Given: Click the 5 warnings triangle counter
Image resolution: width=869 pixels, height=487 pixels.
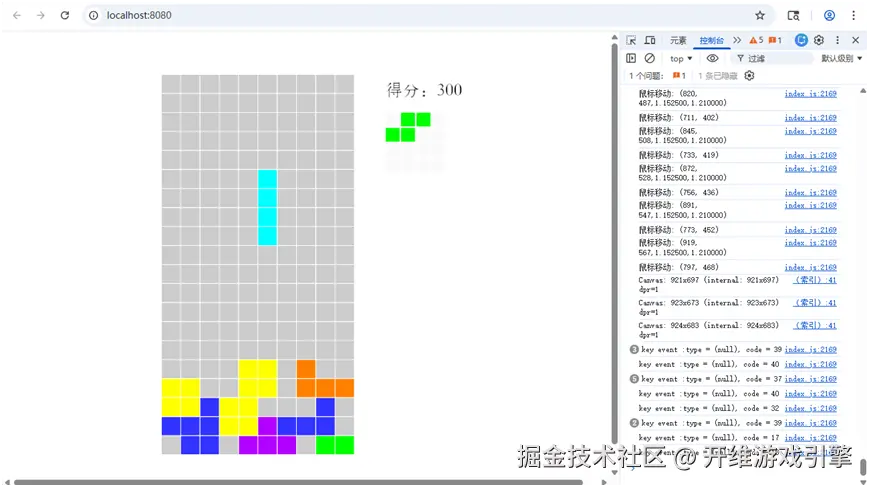Looking at the screenshot, I should [756, 40].
